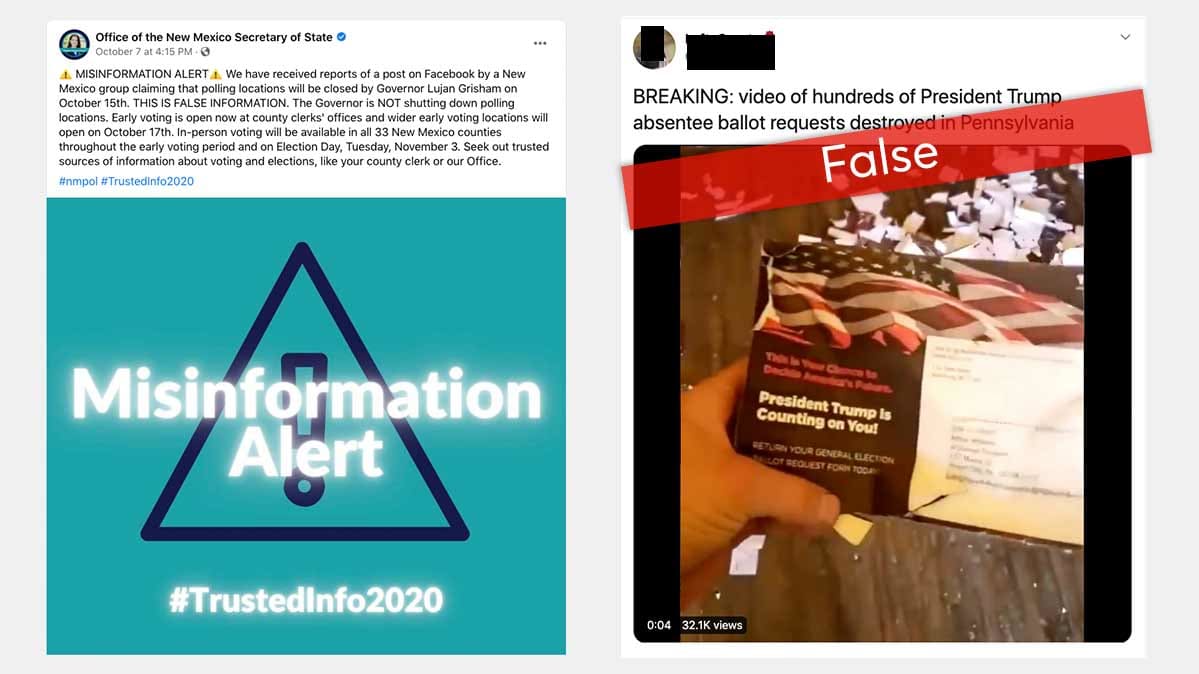1199x674 pixels.
Task: Click the 32.1K views counter
Action: pyautogui.click(x=712, y=625)
